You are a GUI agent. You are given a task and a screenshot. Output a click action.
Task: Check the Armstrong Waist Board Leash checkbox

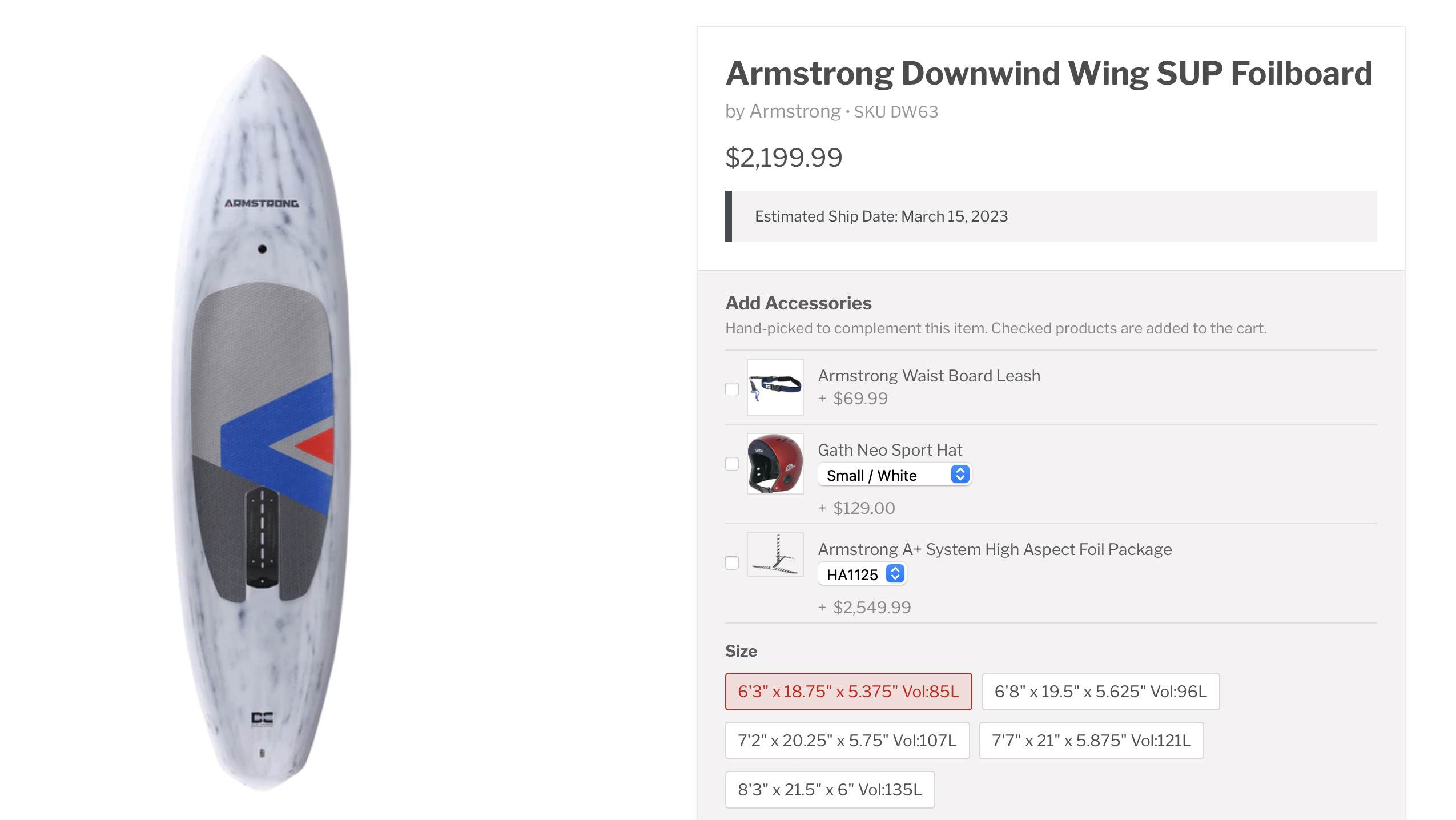coord(731,389)
